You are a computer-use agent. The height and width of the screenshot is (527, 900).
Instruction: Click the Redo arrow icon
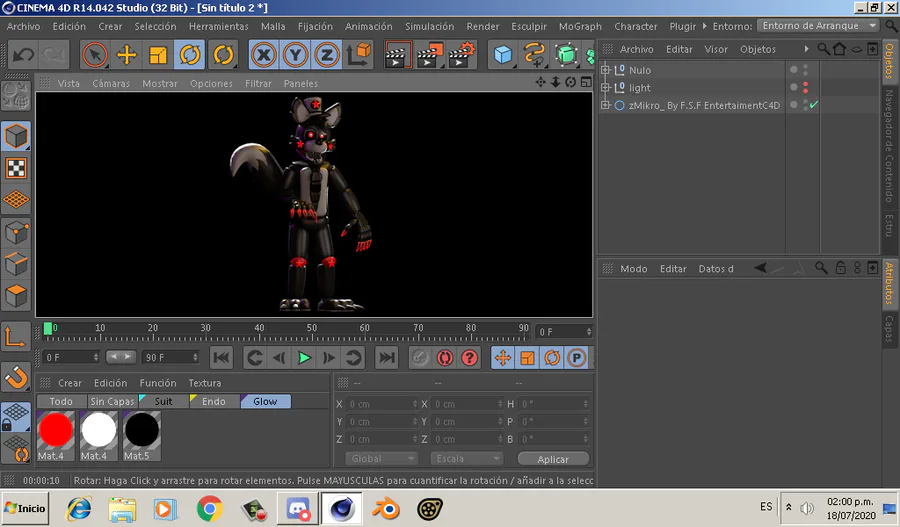pyautogui.click(x=53, y=55)
